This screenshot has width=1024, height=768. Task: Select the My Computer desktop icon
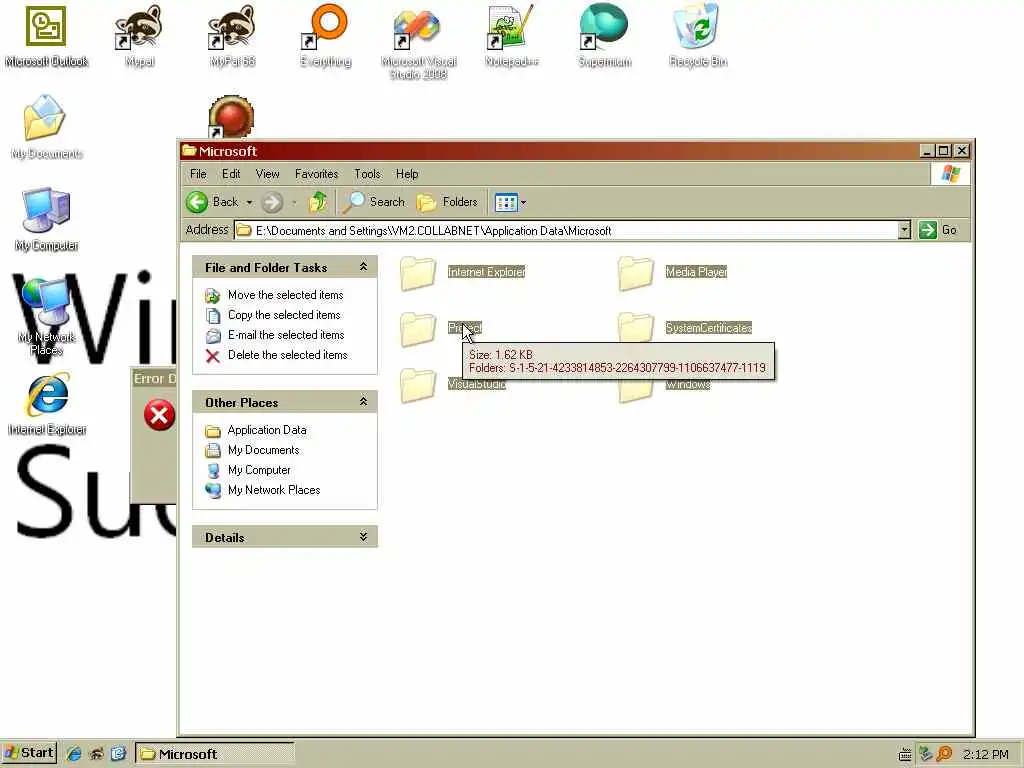tap(46, 219)
